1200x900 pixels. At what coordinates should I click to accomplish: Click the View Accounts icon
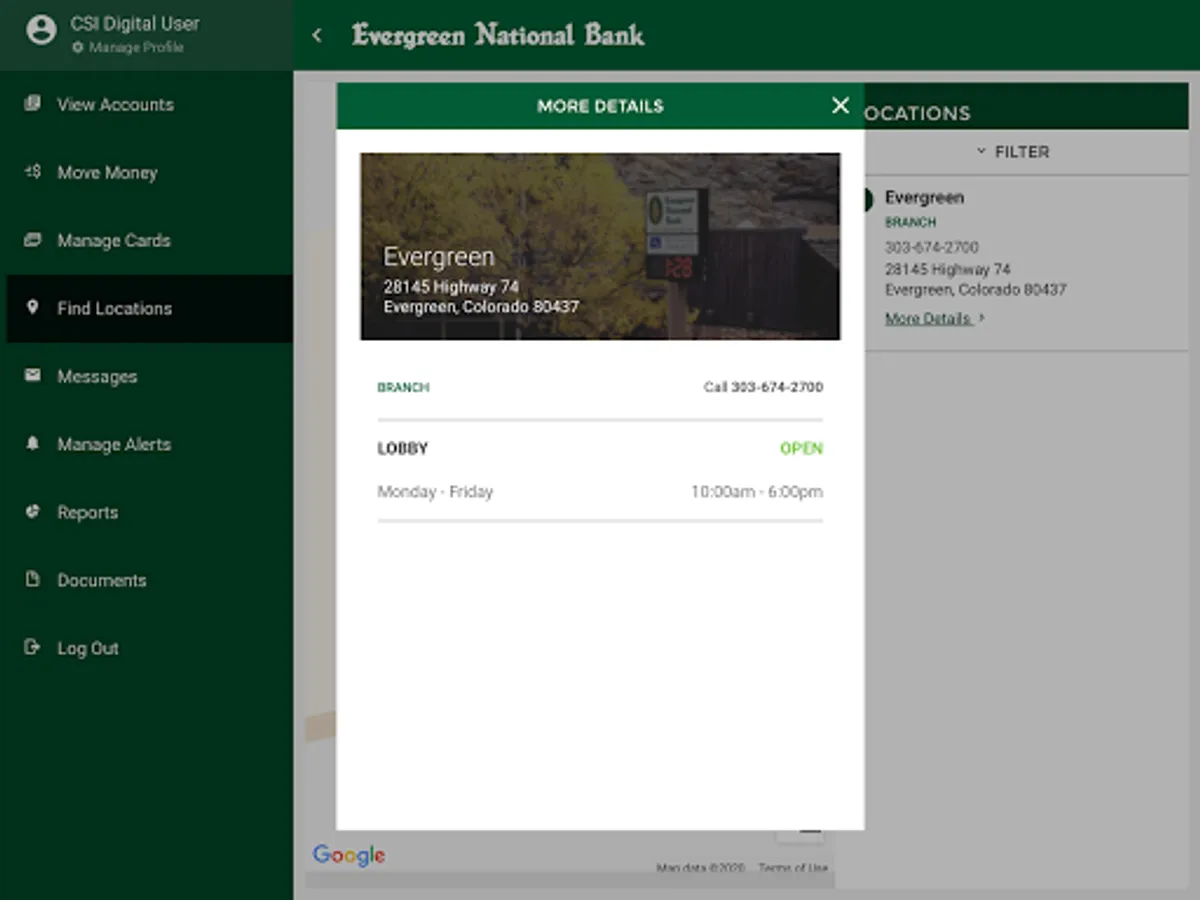click(x=33, y=103)
